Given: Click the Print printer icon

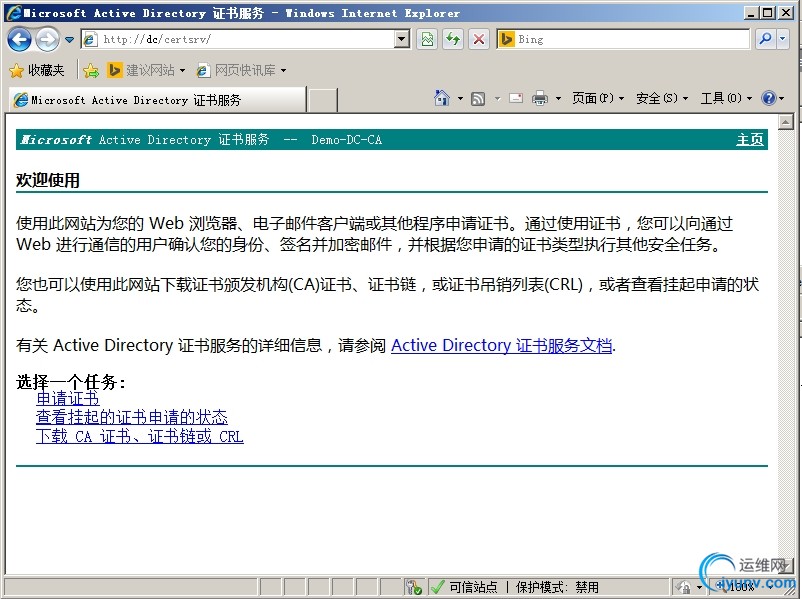Looking at the screenshot, I should pyautogui.click(x=540, y=98).
